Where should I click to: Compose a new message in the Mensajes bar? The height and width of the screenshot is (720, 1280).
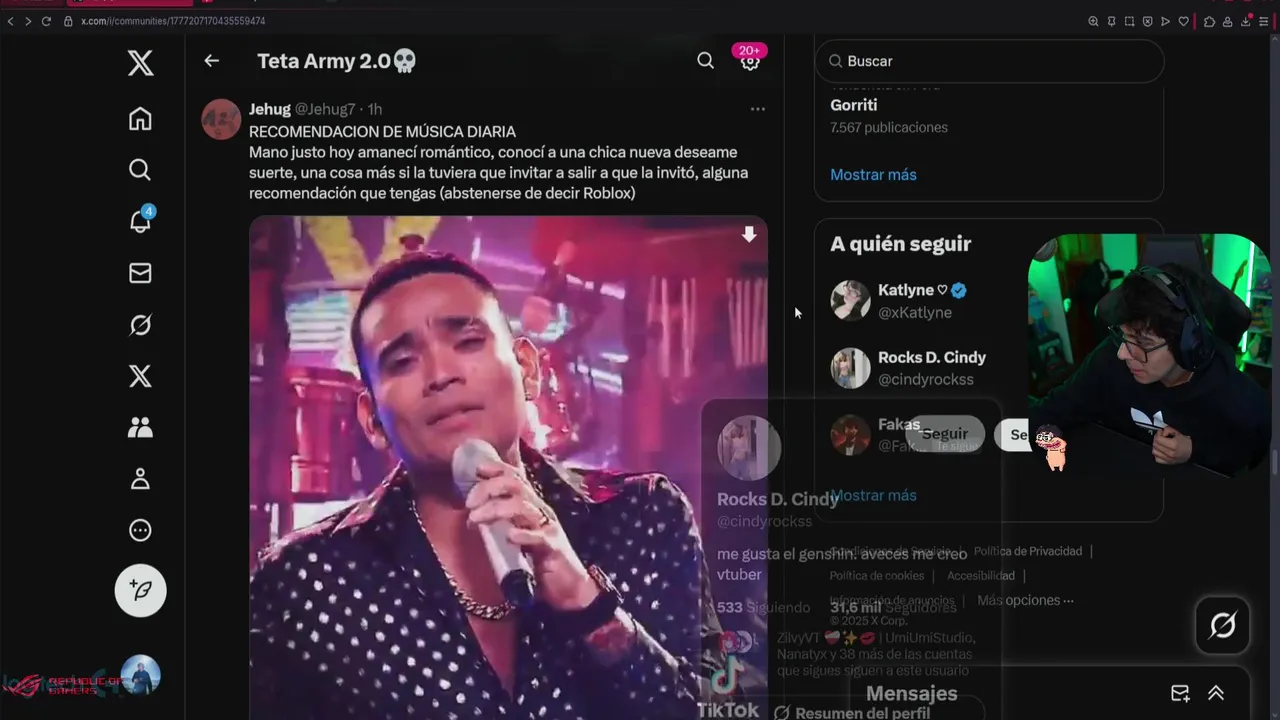pyautogui.click(x=1180, y=693)
